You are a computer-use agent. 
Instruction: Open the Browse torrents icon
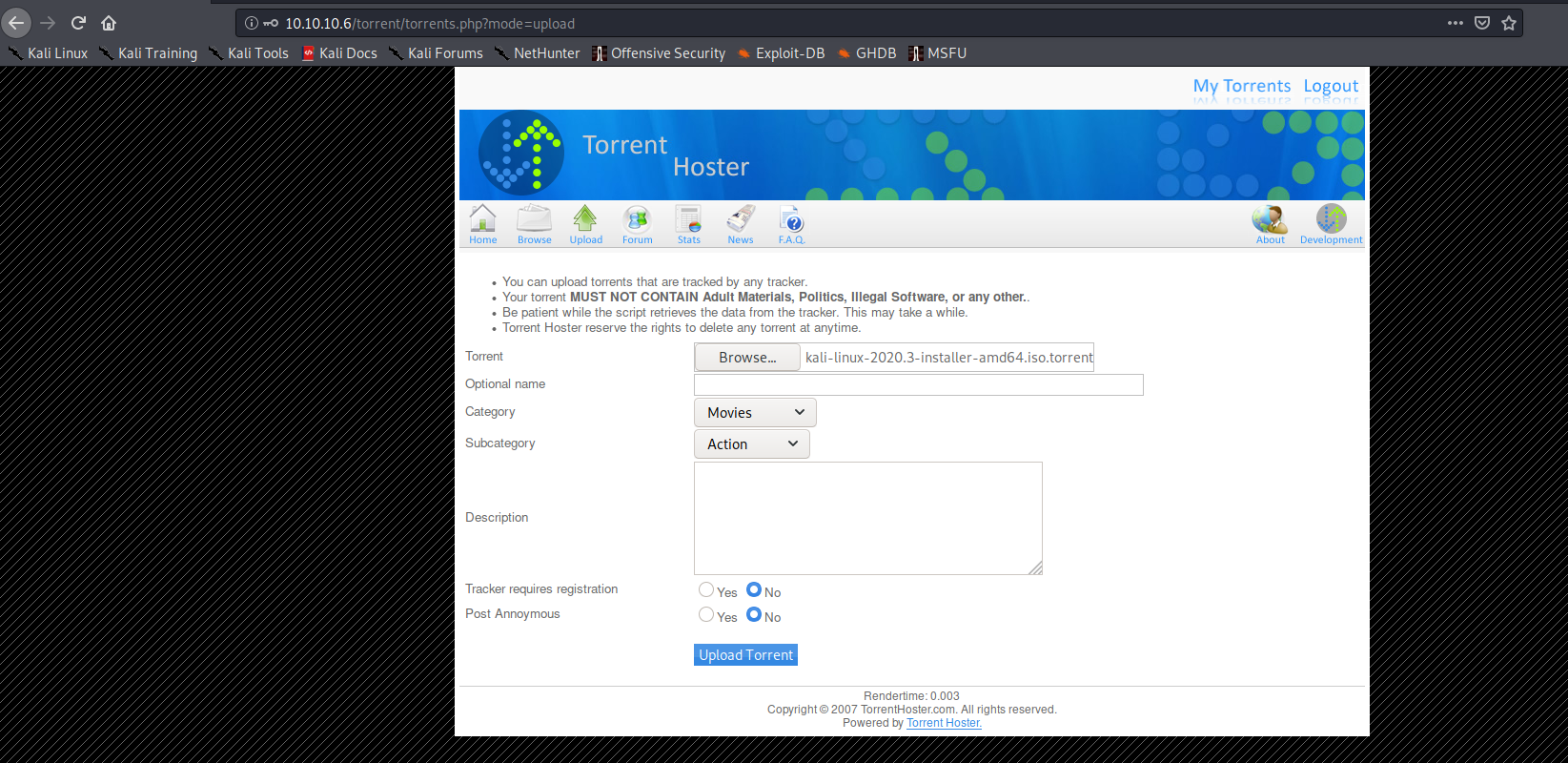[534, 220]
